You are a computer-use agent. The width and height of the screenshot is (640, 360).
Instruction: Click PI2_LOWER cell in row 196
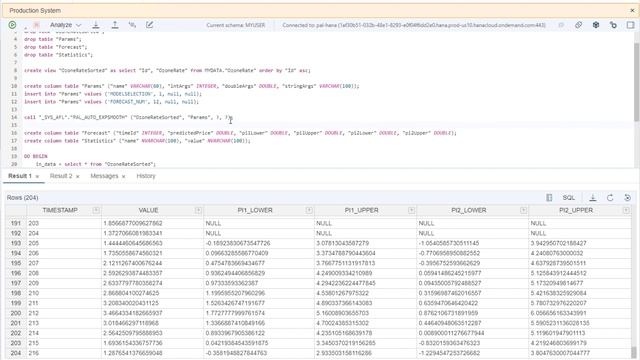coord(473,273)
